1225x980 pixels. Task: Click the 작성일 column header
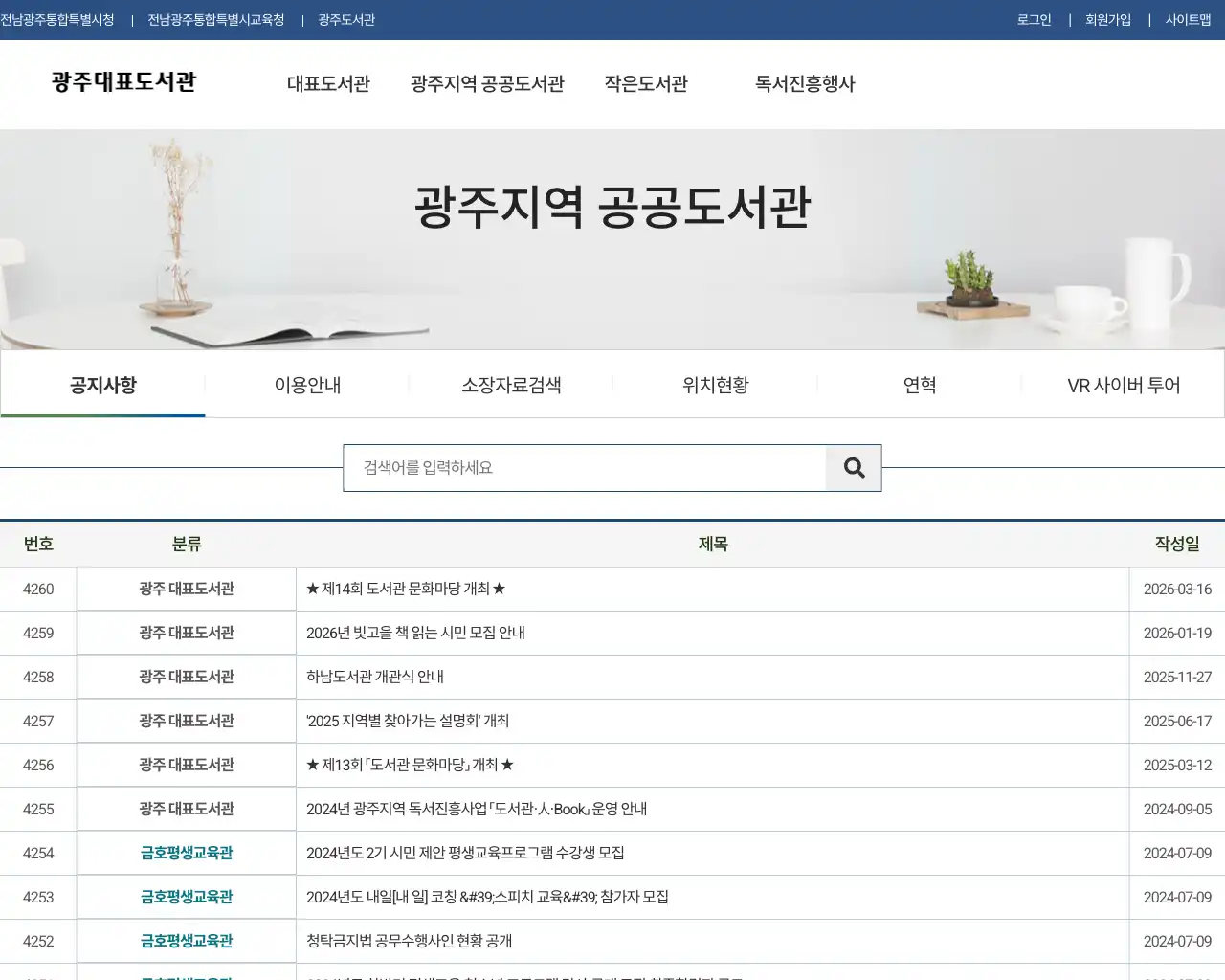click(1177, 544)
